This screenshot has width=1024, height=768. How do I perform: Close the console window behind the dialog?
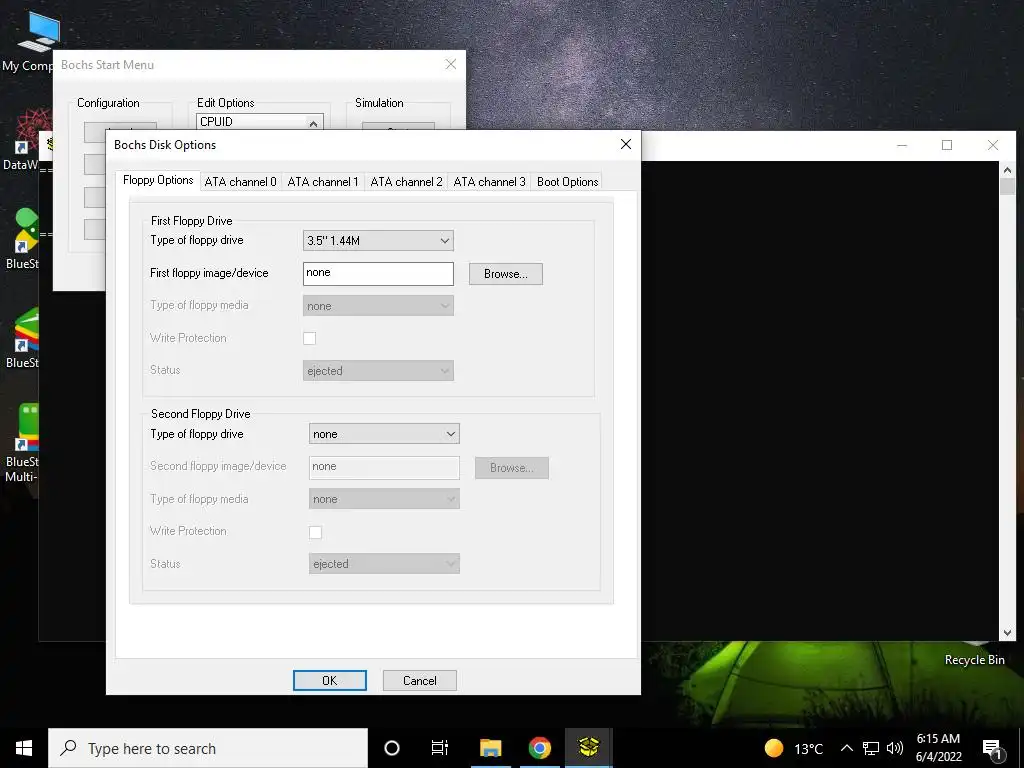point(993,145)
